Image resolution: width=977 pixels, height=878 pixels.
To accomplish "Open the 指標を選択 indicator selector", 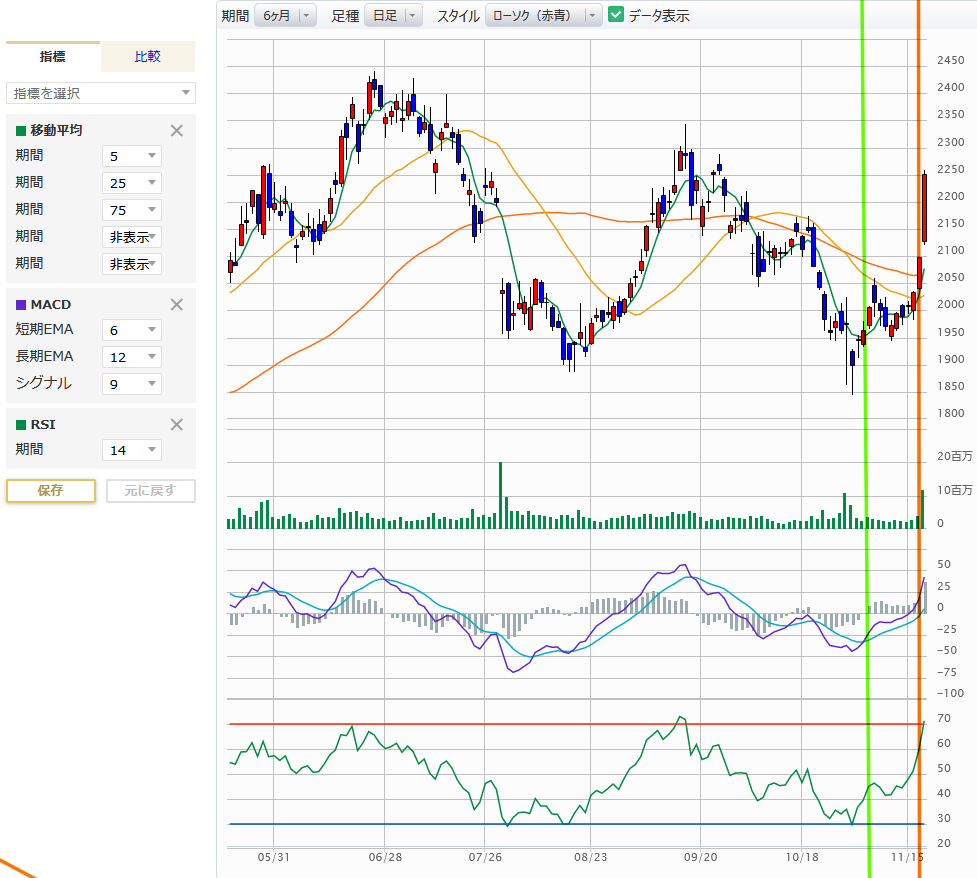I will click(101, 93).
